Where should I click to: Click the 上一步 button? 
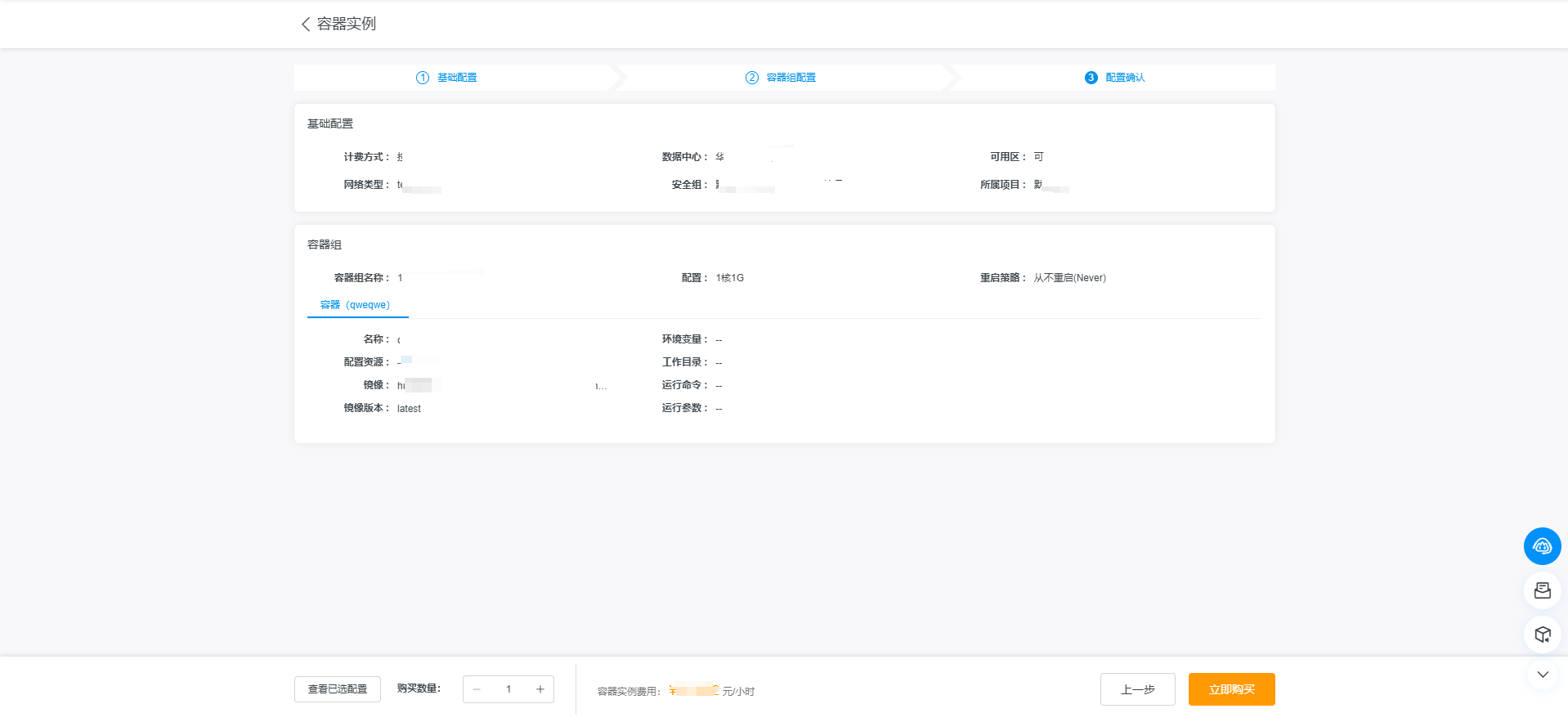1137,689
